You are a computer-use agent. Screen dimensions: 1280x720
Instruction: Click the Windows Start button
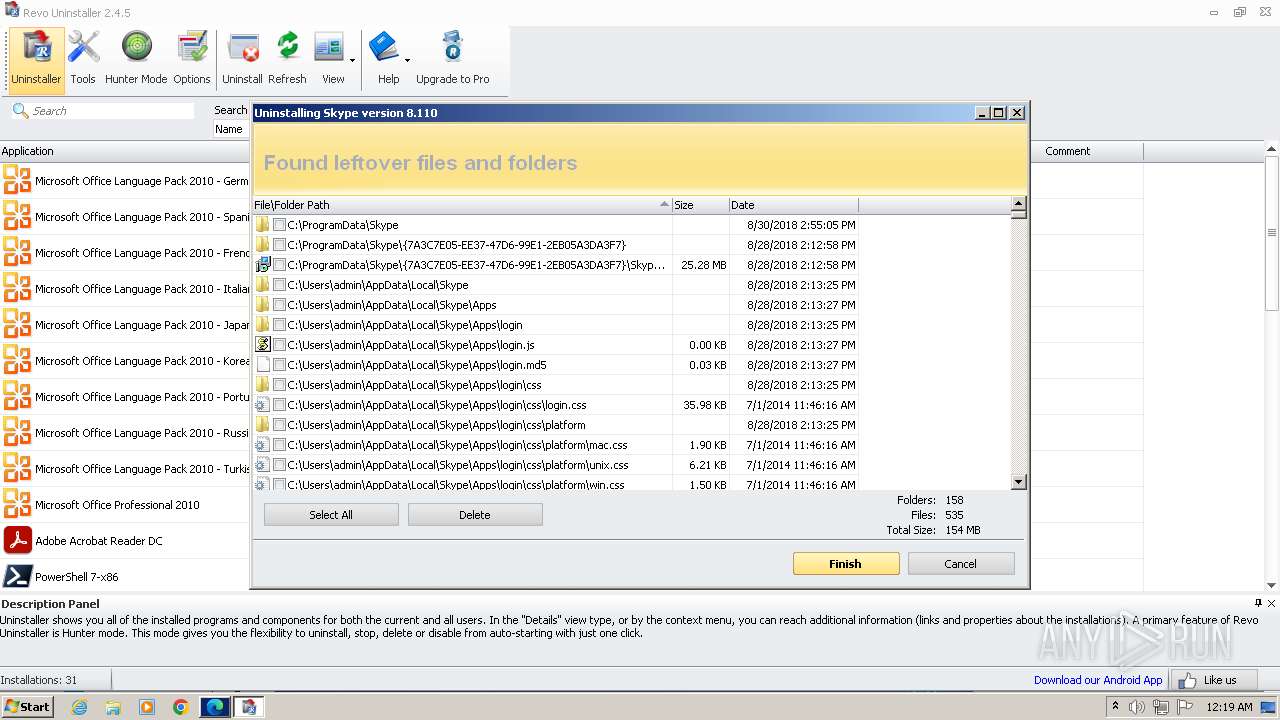pos(27,707)
